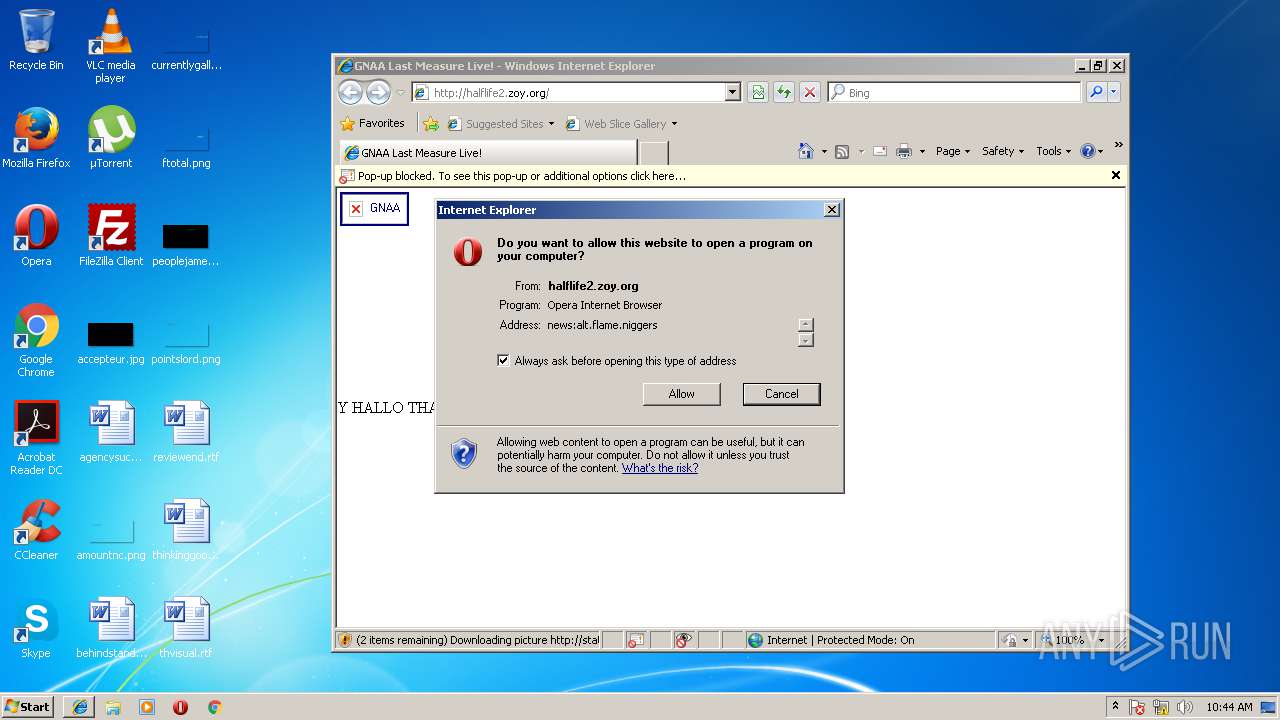Select the FileZilla Client desktop shortcut
The height and width of the screenshot is (720, 1280).
111,236
